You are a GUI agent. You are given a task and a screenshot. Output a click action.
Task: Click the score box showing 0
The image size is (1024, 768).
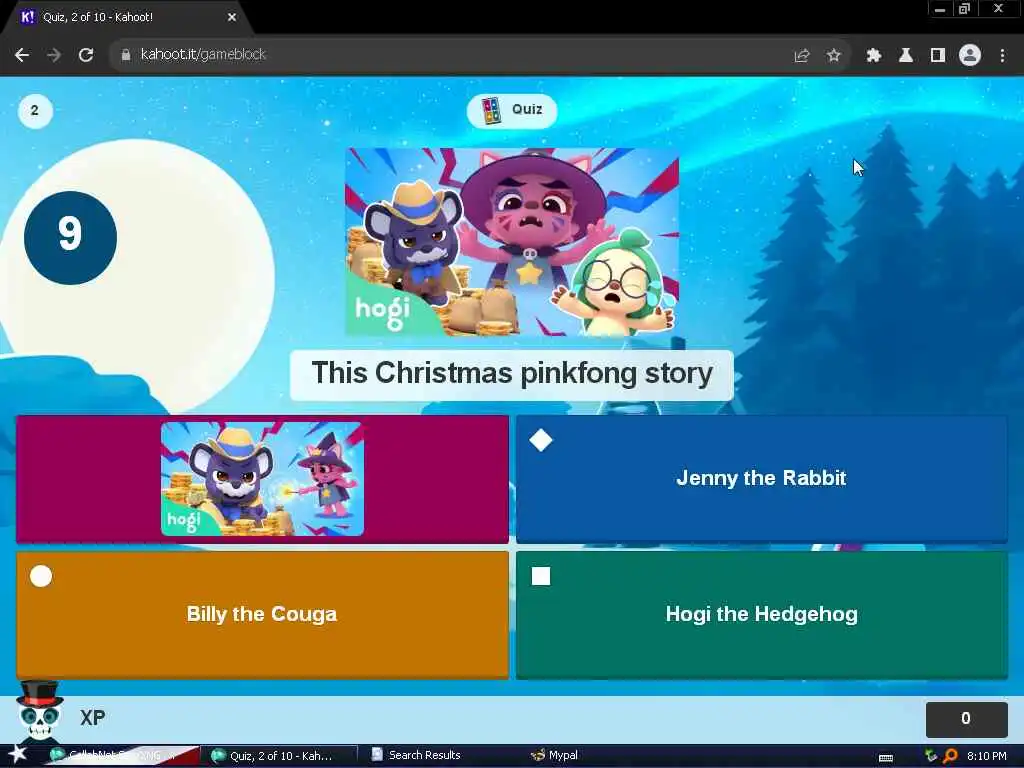pos(966,719)
